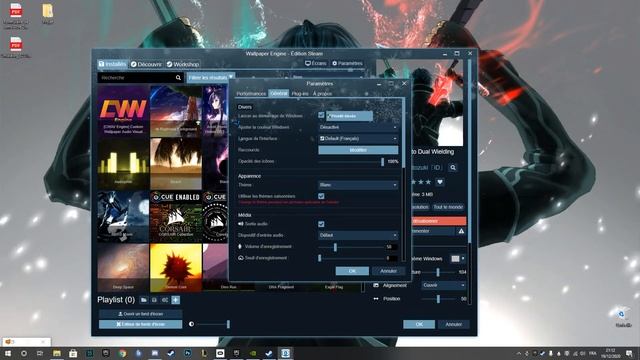Viewport: 640px width, 360px height.
Task: Click the warning triangle icon
Action: pos(461,231)
